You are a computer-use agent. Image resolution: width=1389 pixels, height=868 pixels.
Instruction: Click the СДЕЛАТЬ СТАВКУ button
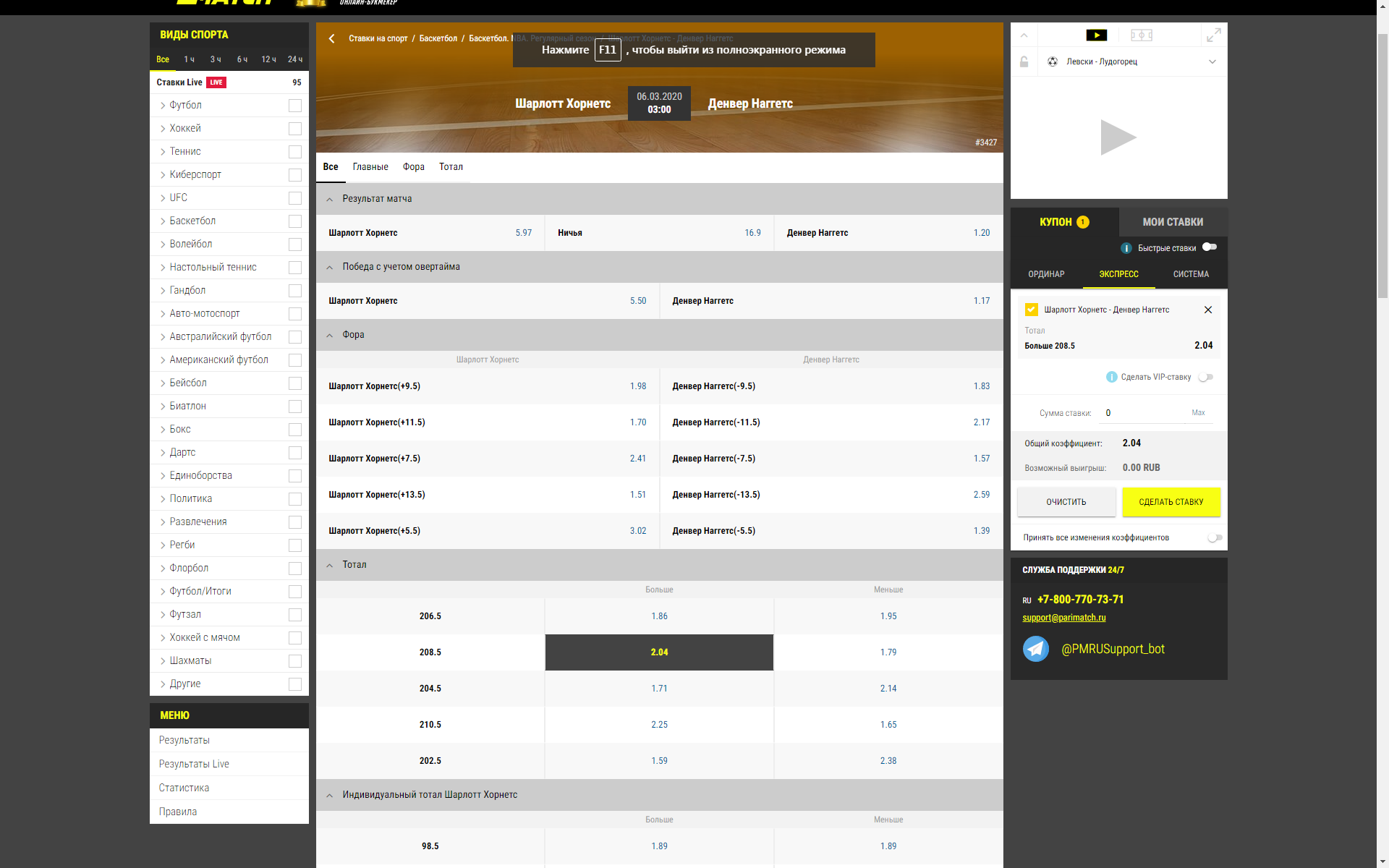(x=1171, y=502)
